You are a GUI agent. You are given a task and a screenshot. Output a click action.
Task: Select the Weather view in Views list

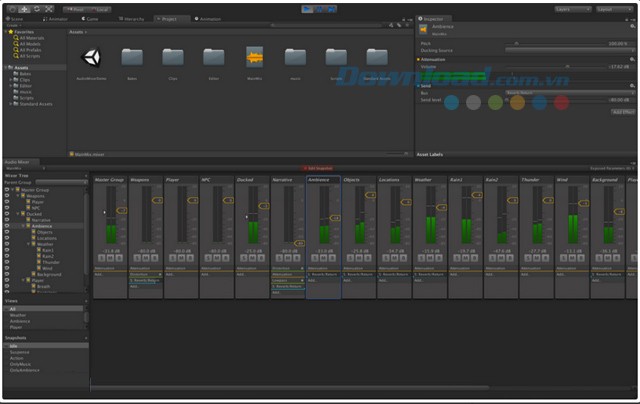pyautogui.click(x=18, y=316)
